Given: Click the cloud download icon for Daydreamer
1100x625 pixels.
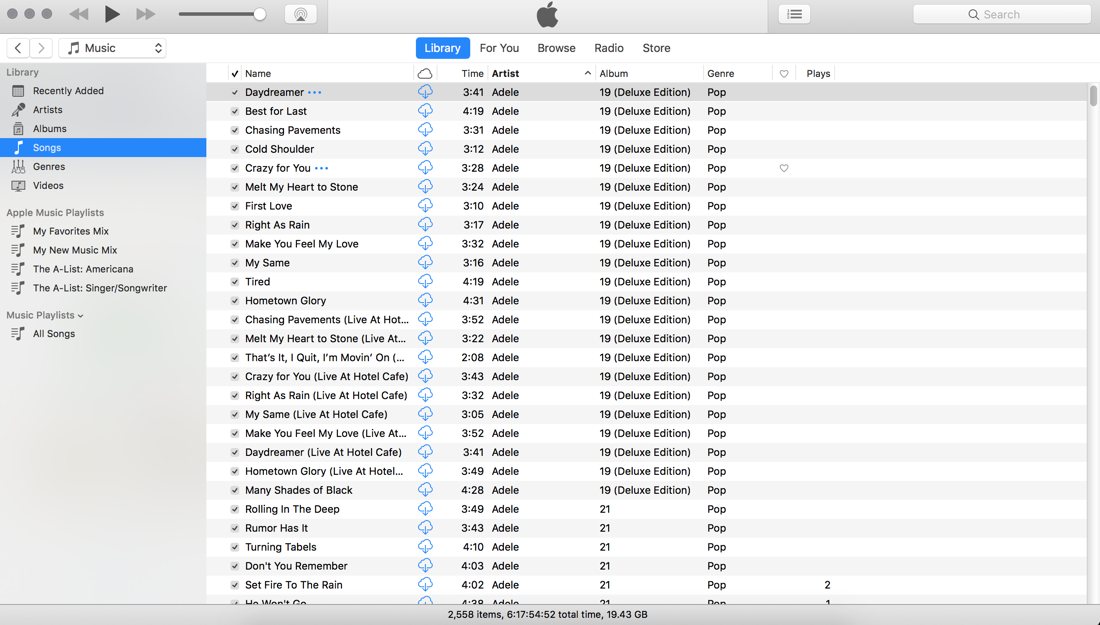Looking at the screenshot, I should tap(425, 91).
